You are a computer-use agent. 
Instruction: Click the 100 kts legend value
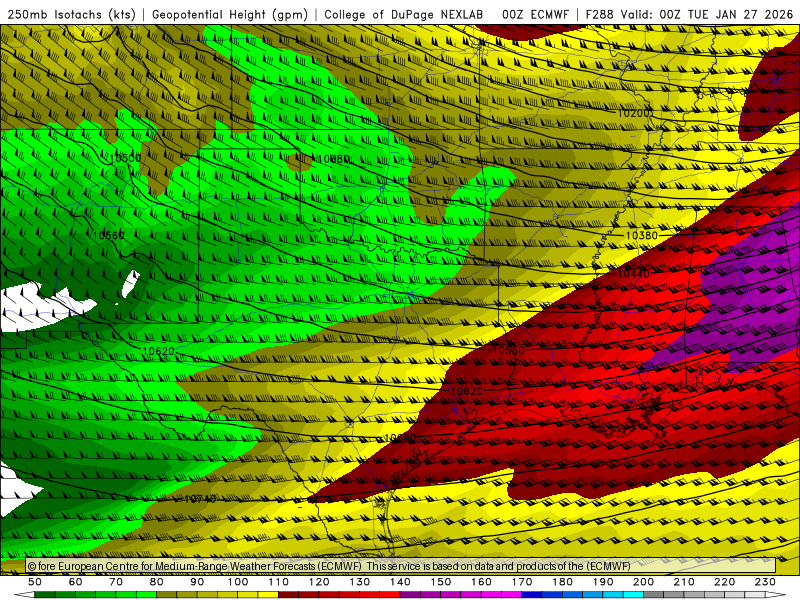[x=238, y=582]
